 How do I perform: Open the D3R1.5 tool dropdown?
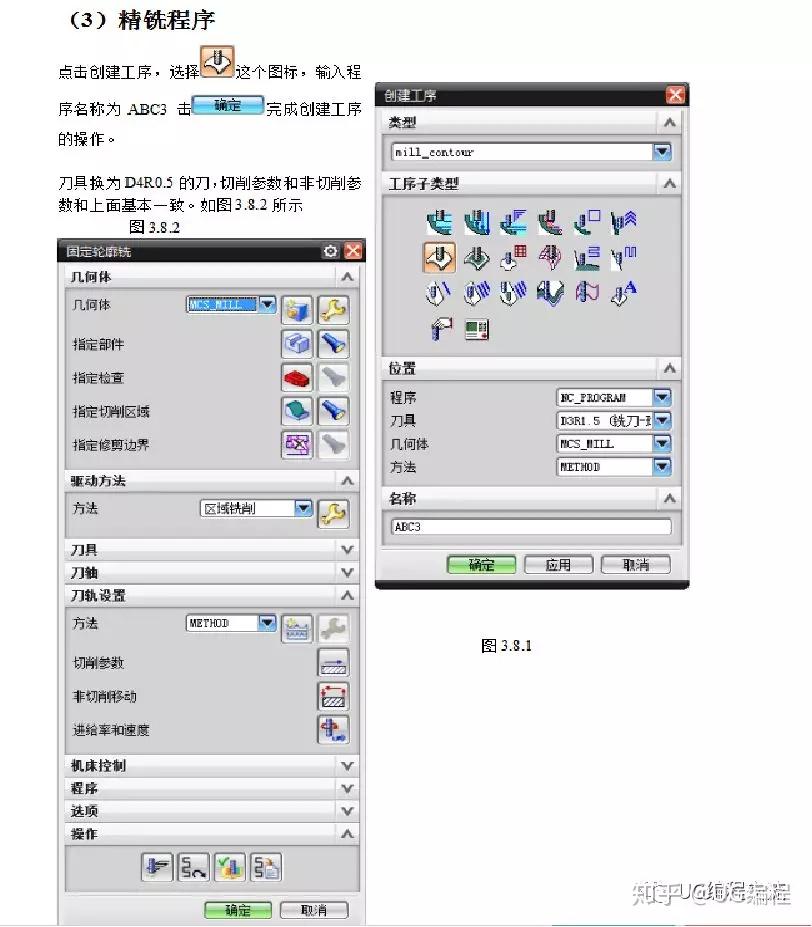pyautogui.click(x=662, y=420)
